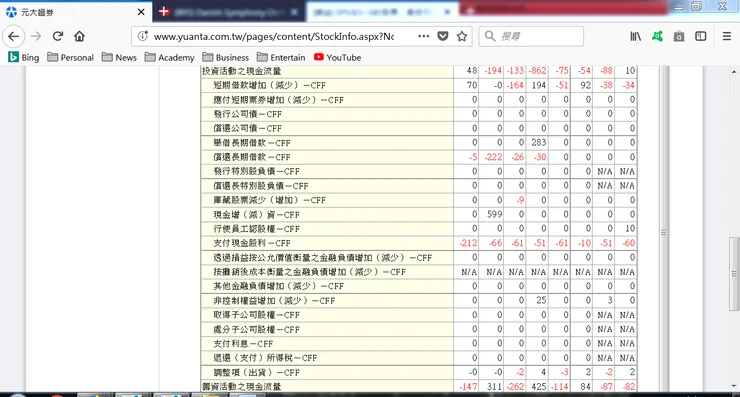This screenshot has width=740, height=397.
Task: Click the scroll down arrow
Action: (x=733, y=386)
